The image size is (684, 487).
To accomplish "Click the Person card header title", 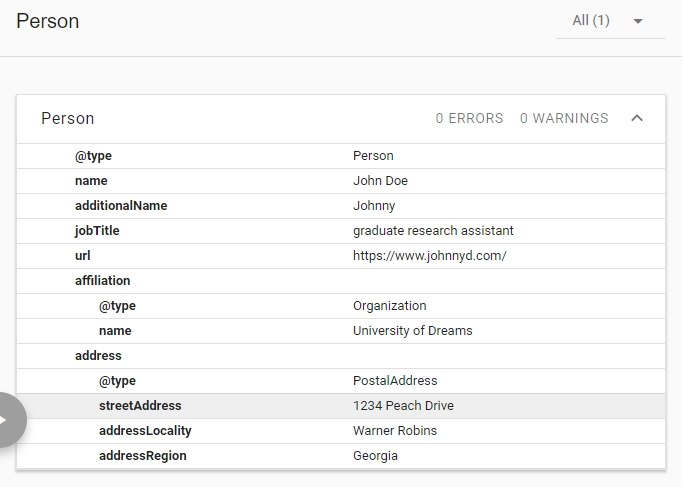I will pos(68,118).
